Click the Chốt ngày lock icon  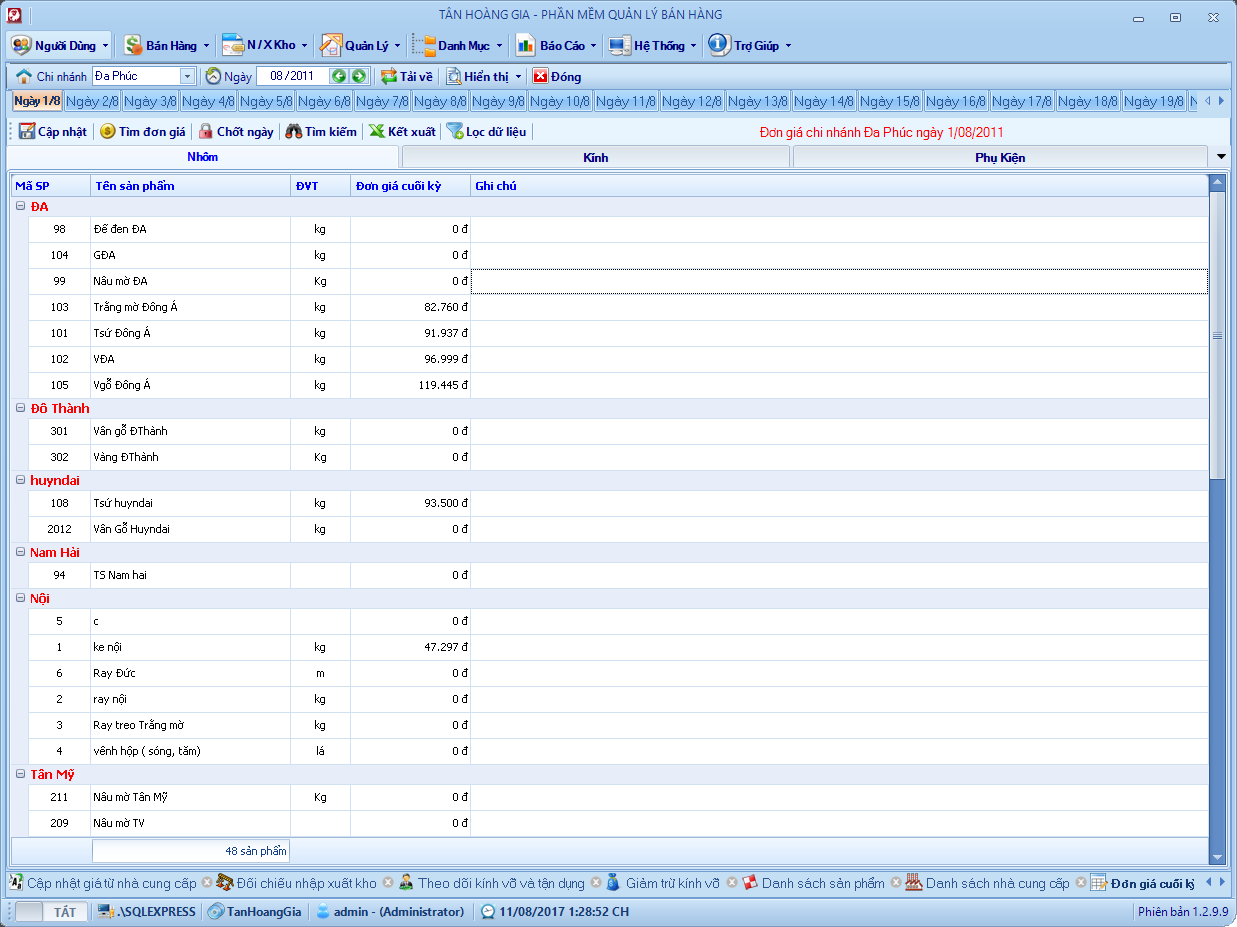click(x=205, y=132)
